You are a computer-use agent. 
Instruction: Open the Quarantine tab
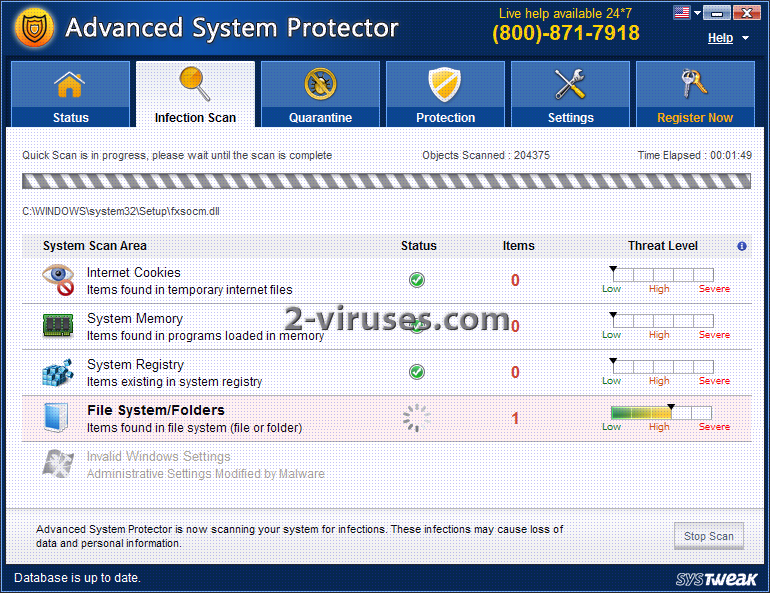coord(320,94)
